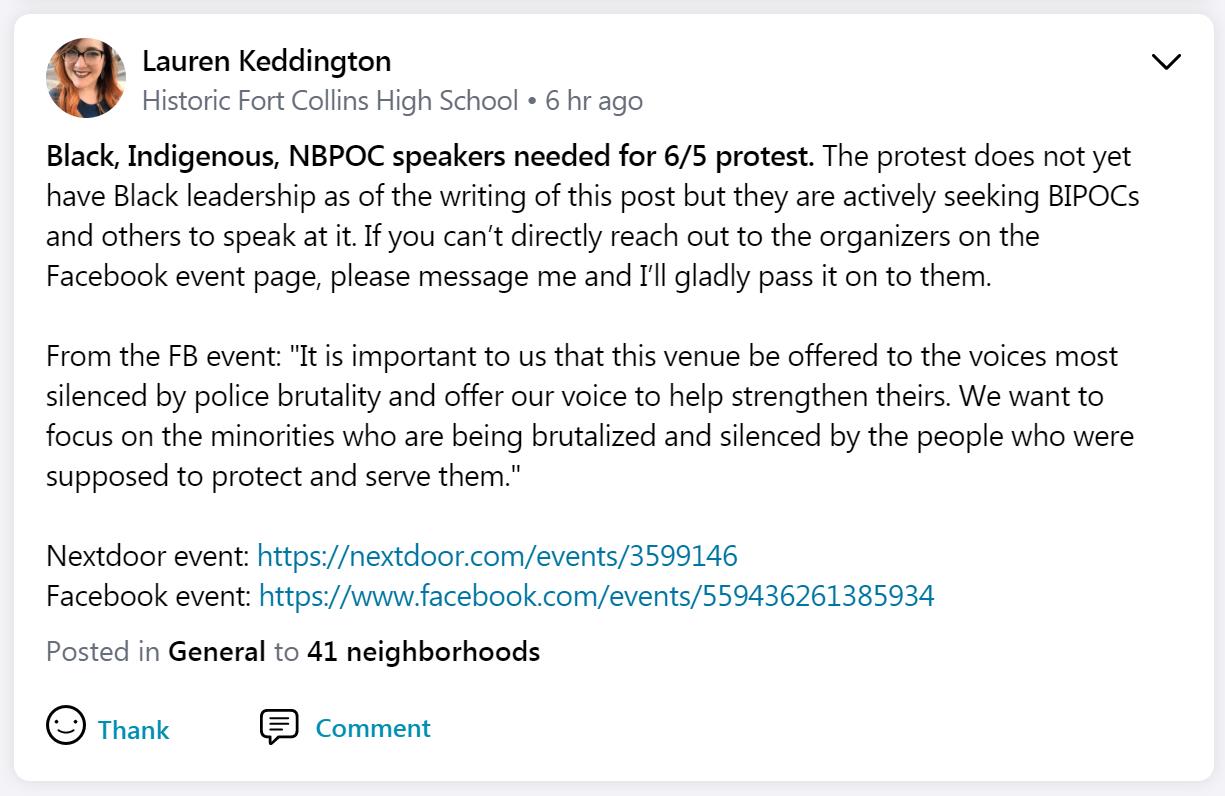Screen dimensions: 1225x796
Task: Click the "supposed to protect and serve them" line
Action: (285, 476)
